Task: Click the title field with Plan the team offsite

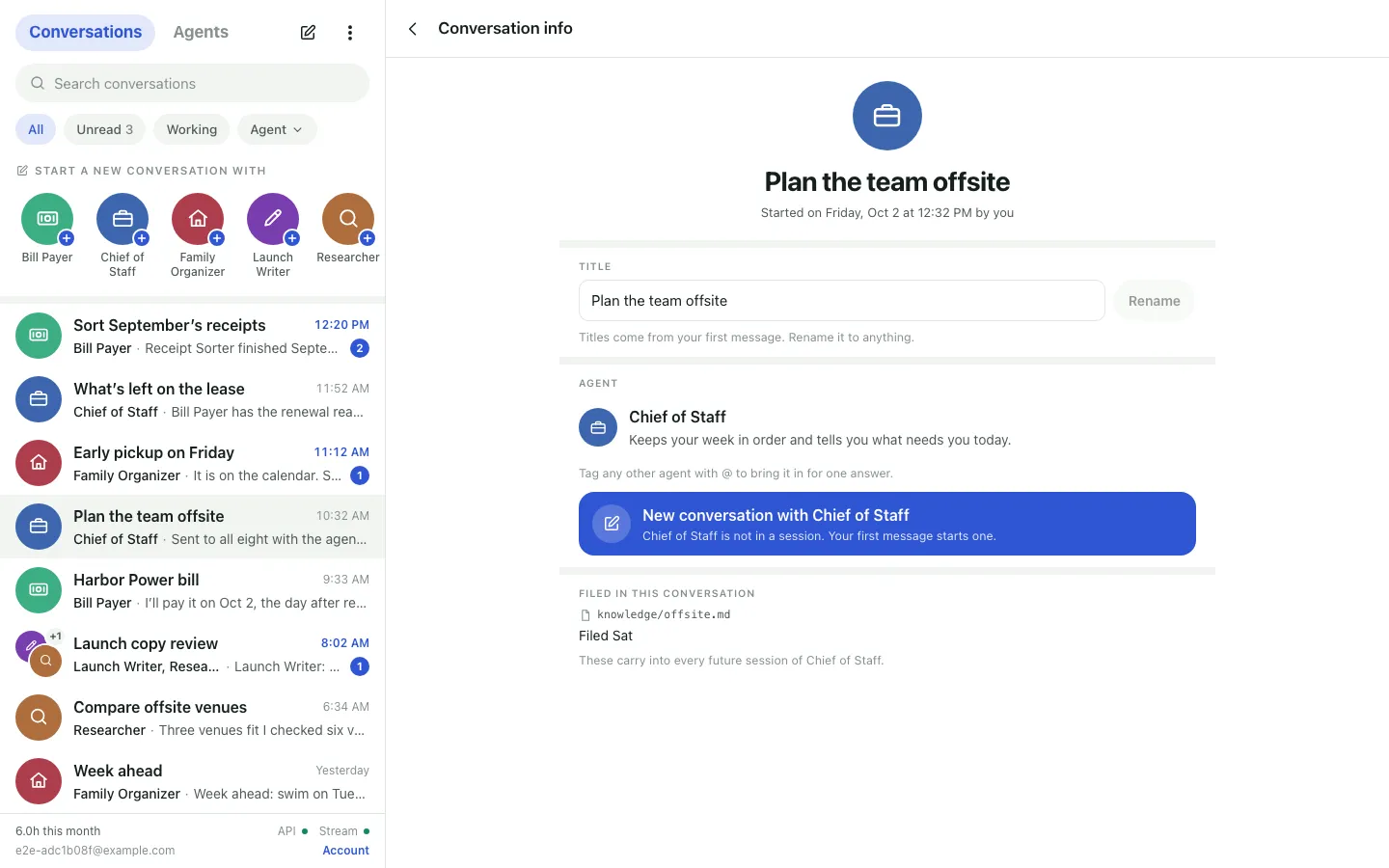Action: point(842,301)
